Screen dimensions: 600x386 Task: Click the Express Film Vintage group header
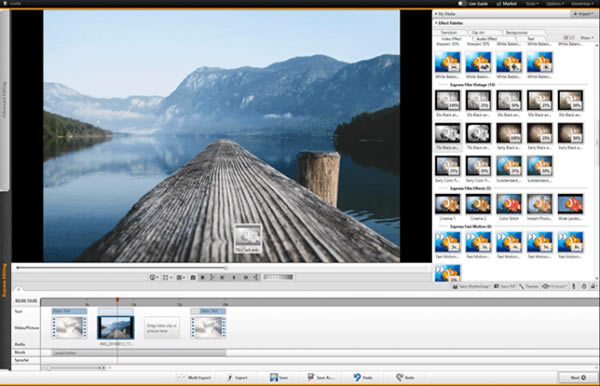tap(473, 85)
